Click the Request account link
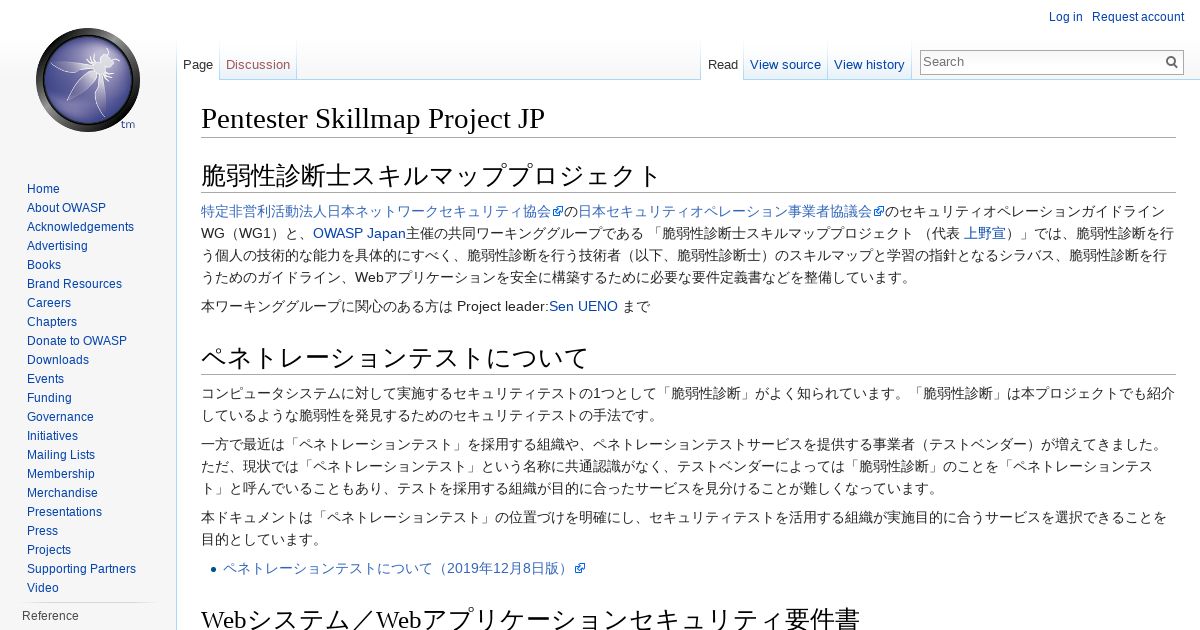Screen dimensions: 1200x630 pos(1138,17)
